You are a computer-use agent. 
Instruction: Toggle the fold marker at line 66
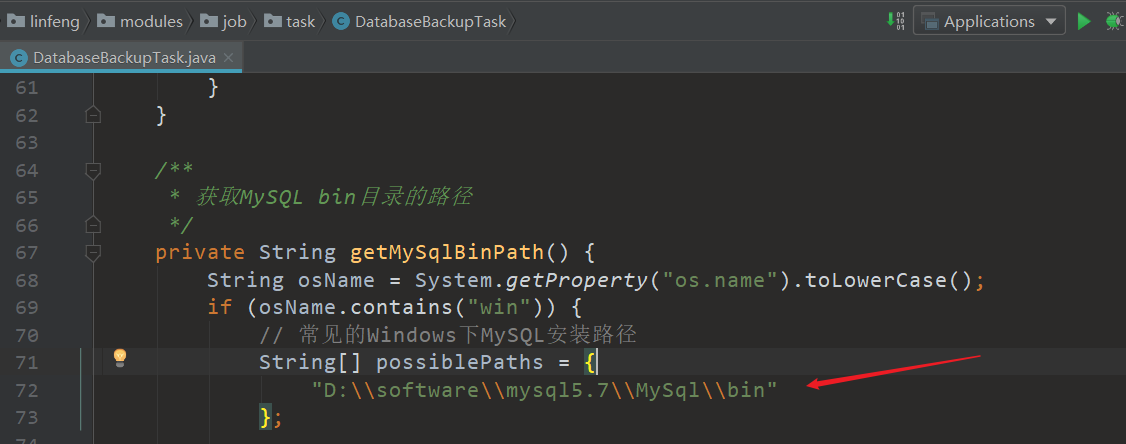point(93,225)
